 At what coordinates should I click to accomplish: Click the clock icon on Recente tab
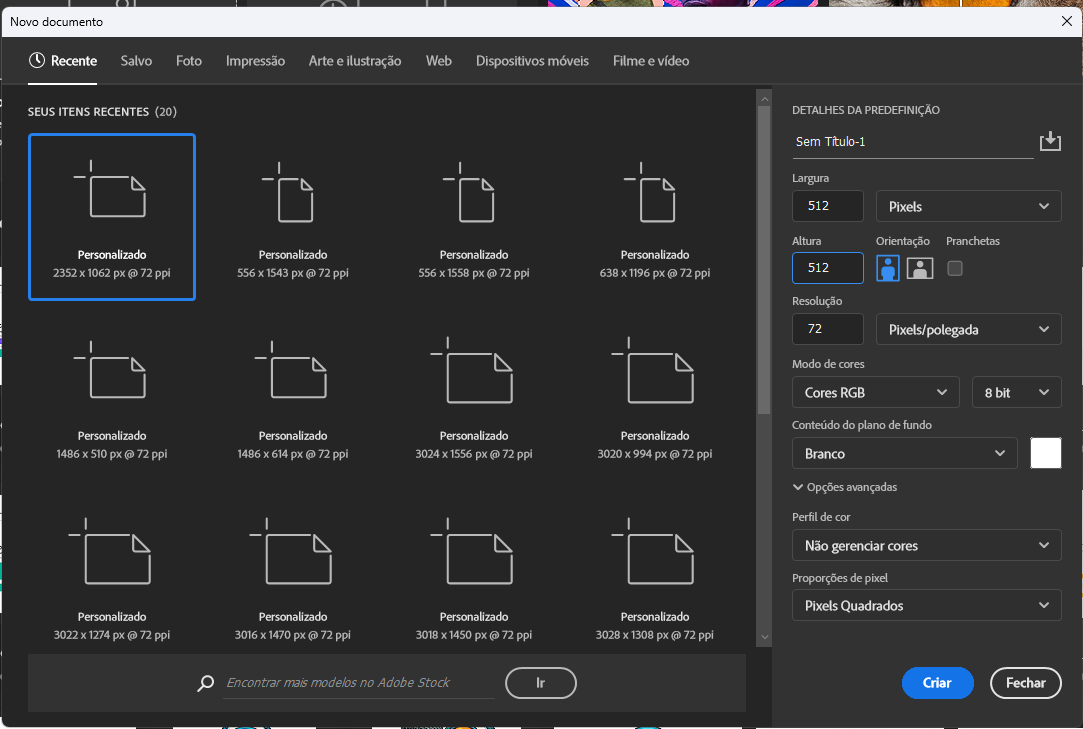[37, 61]
